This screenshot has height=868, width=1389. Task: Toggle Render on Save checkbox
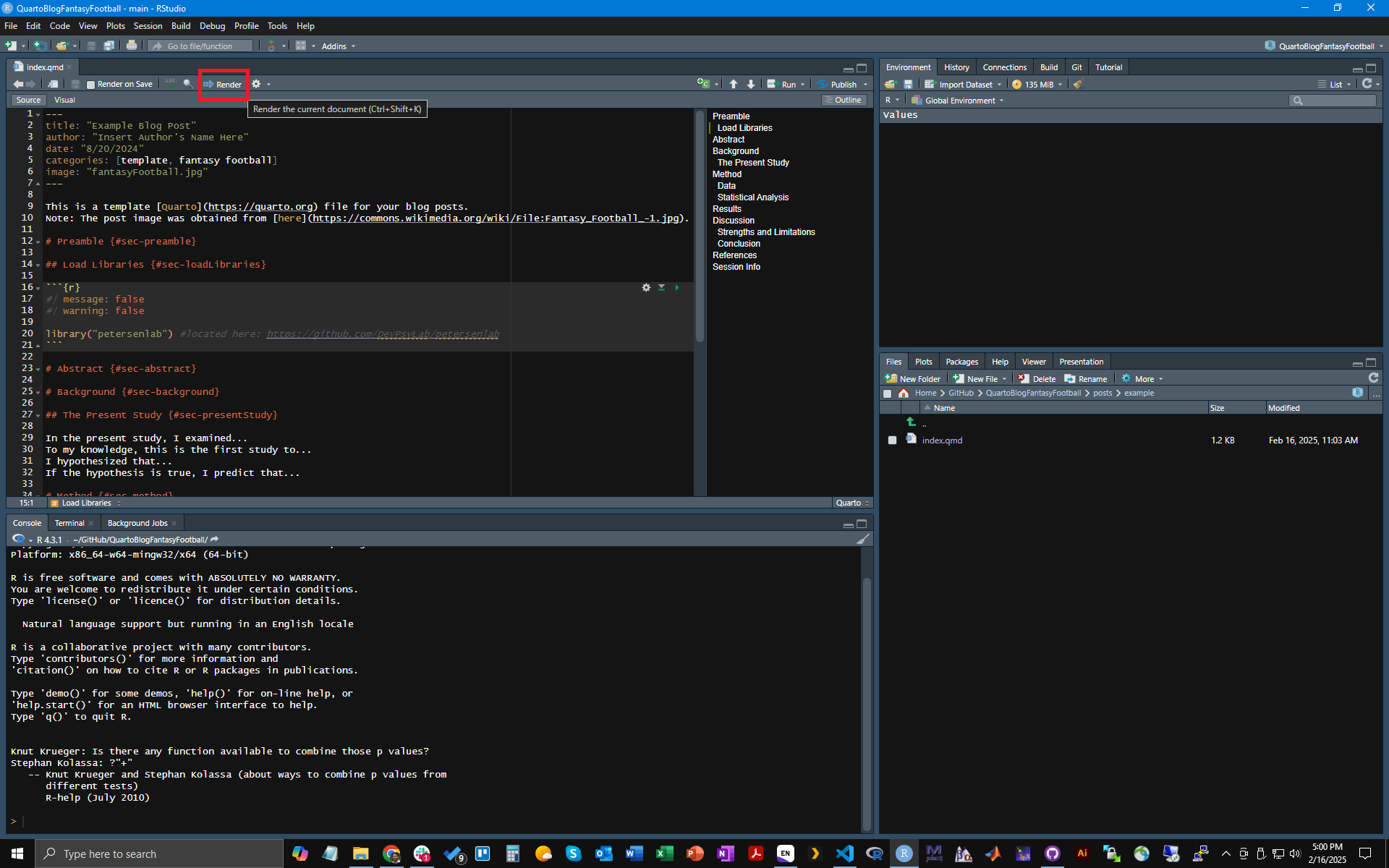pyautogui.click(x=90, y=85)
